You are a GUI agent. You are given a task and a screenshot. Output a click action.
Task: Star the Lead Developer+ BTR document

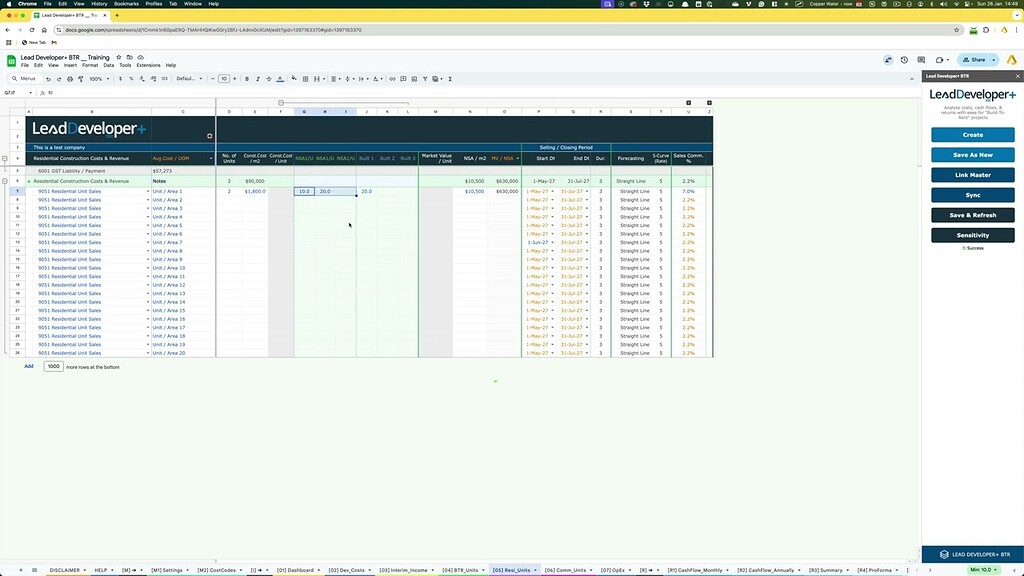[119, 58]
